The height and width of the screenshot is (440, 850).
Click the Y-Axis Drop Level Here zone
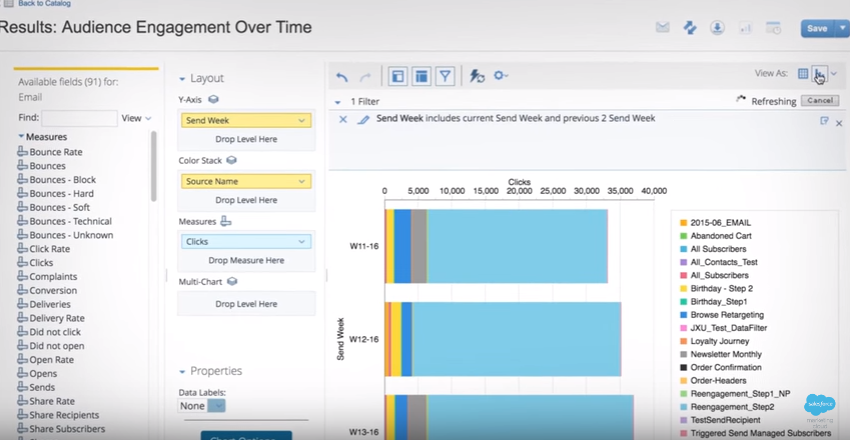click(246, 139)
